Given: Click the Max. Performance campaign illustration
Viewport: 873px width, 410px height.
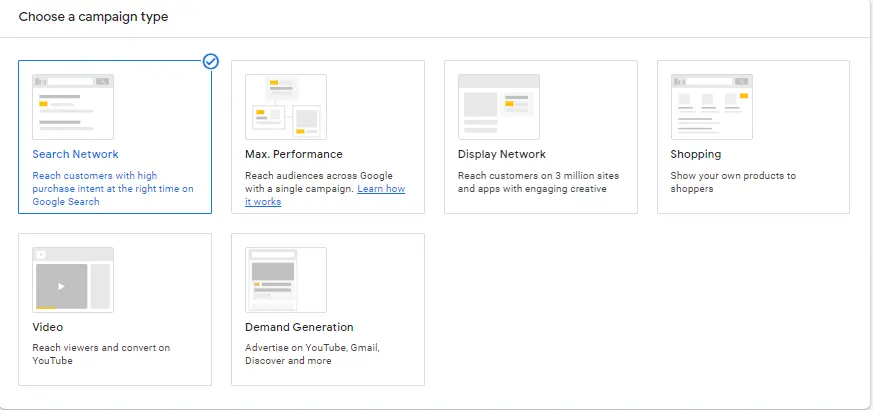Looking at the screenshot, I should (x=286, y=107).
